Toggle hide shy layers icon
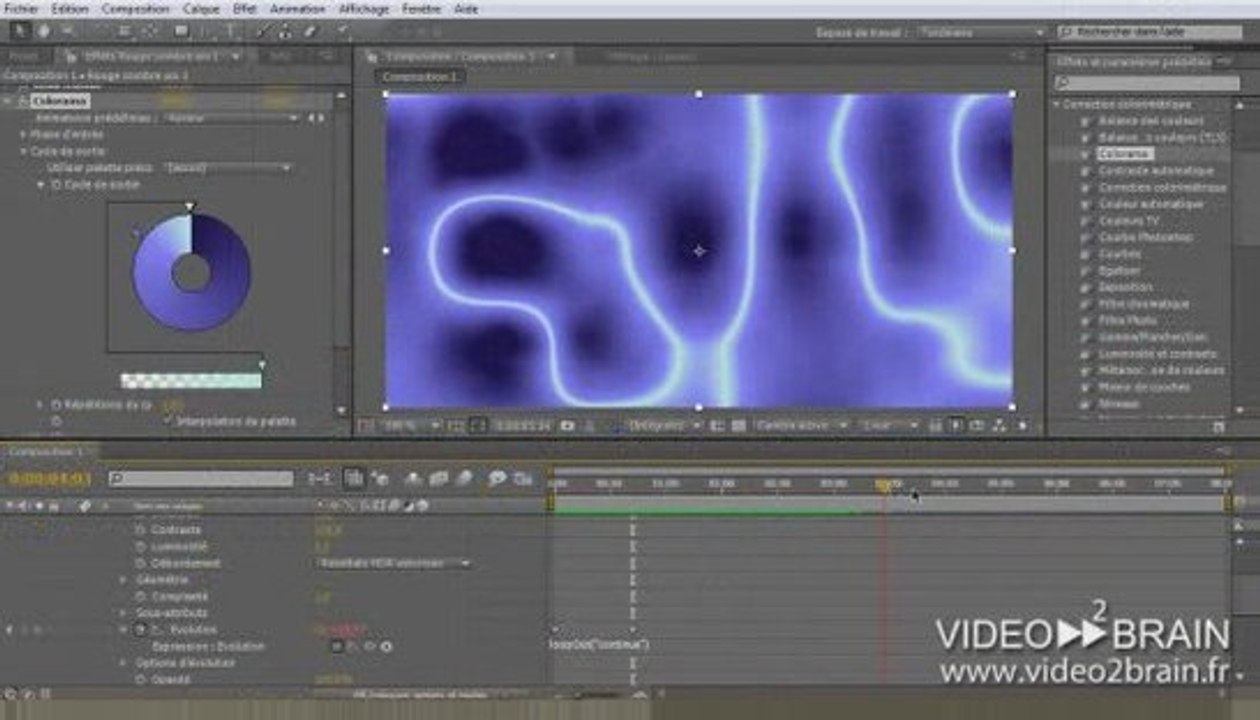 pyautogui.click(x=414, y=479)
